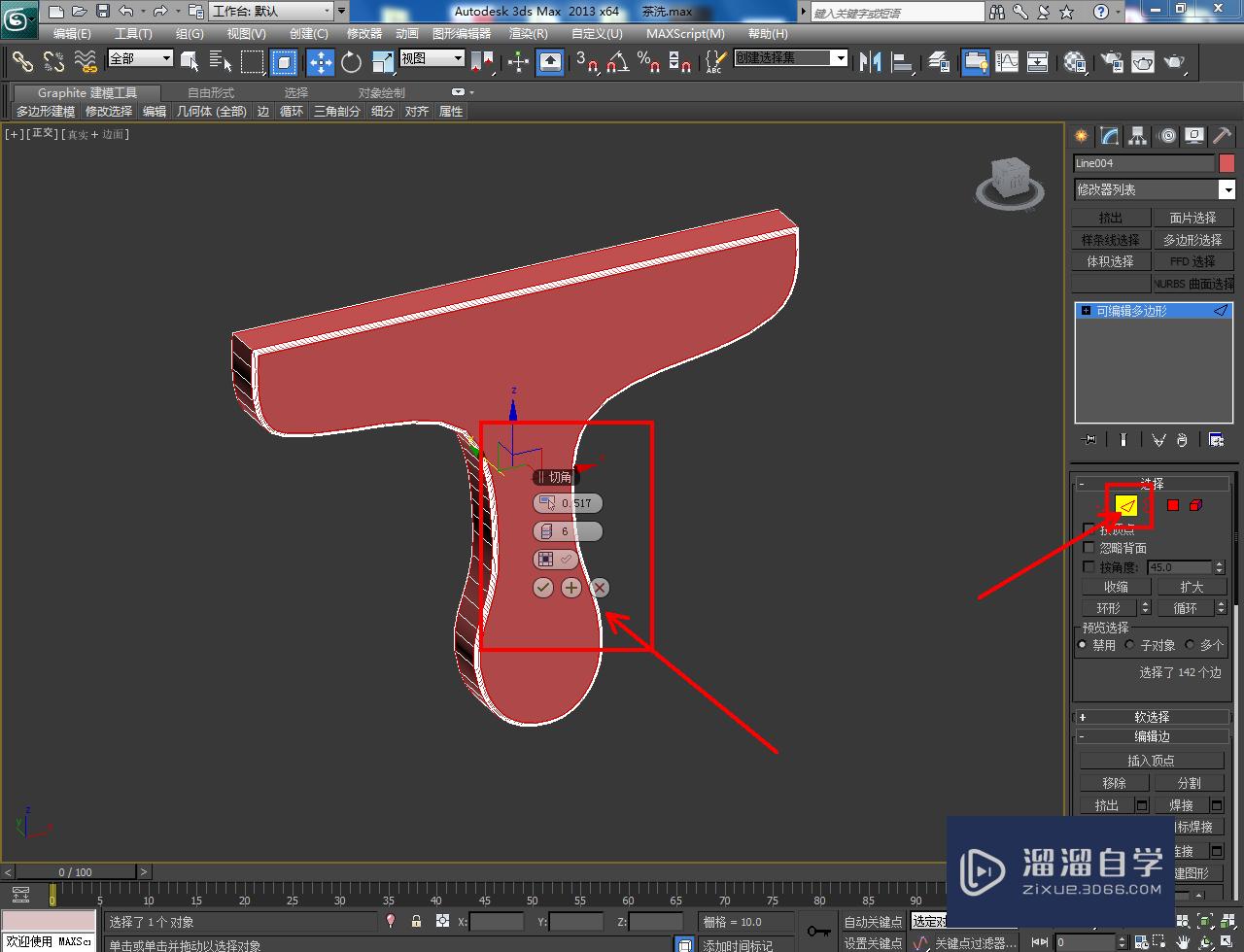Click Use Pivot Point Center icon
This screenshot has height=952, width=1244.
click(x=482, y=62)
